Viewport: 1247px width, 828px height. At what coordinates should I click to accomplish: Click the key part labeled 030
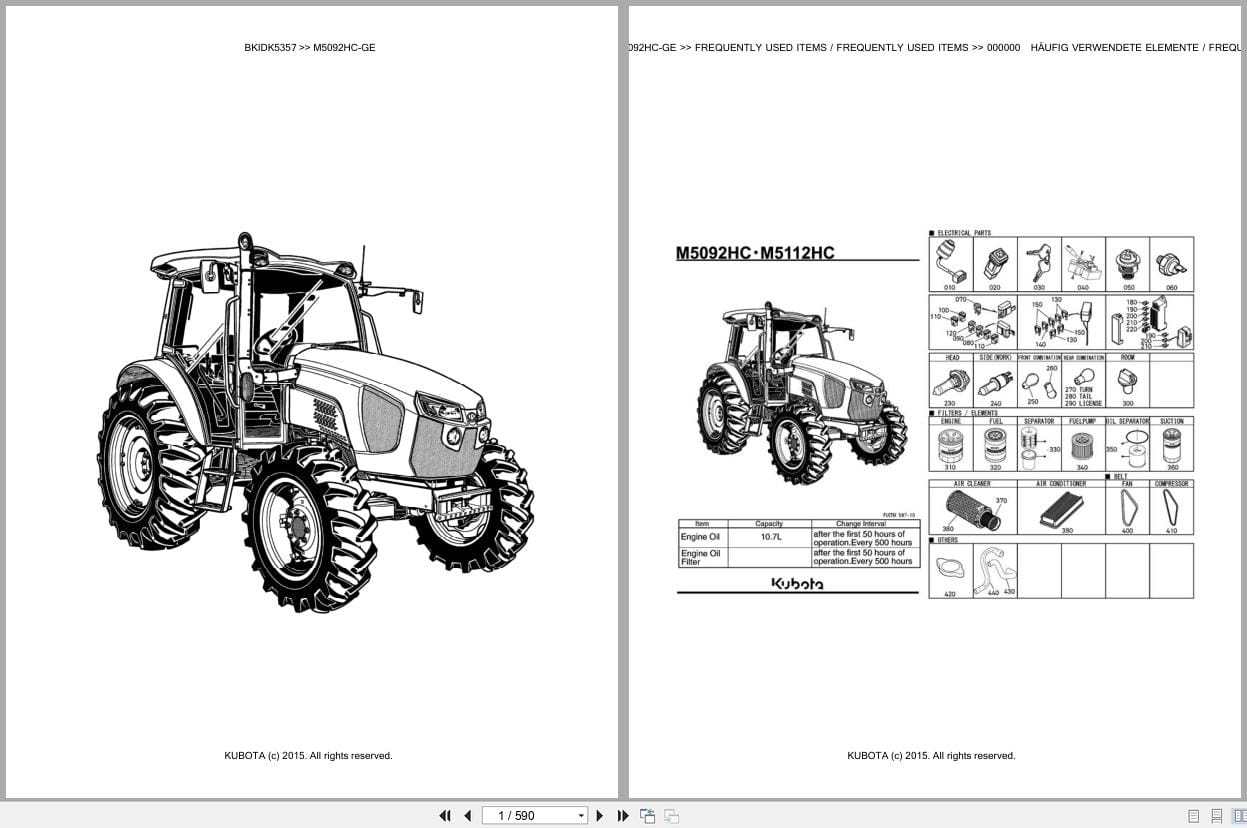click(1039, 264)
